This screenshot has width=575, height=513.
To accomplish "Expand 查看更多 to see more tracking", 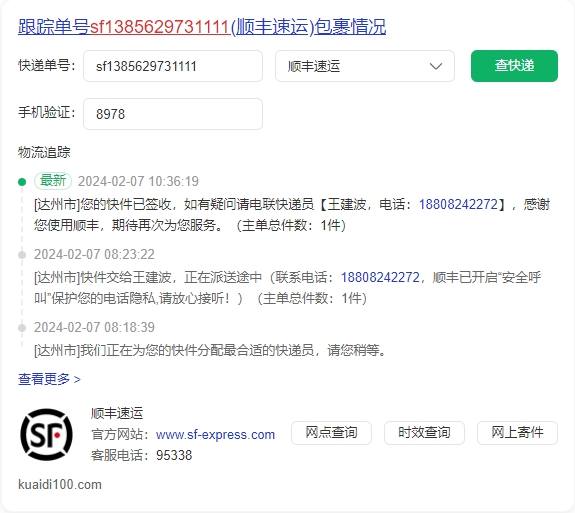I will click(x=50, y=379).
